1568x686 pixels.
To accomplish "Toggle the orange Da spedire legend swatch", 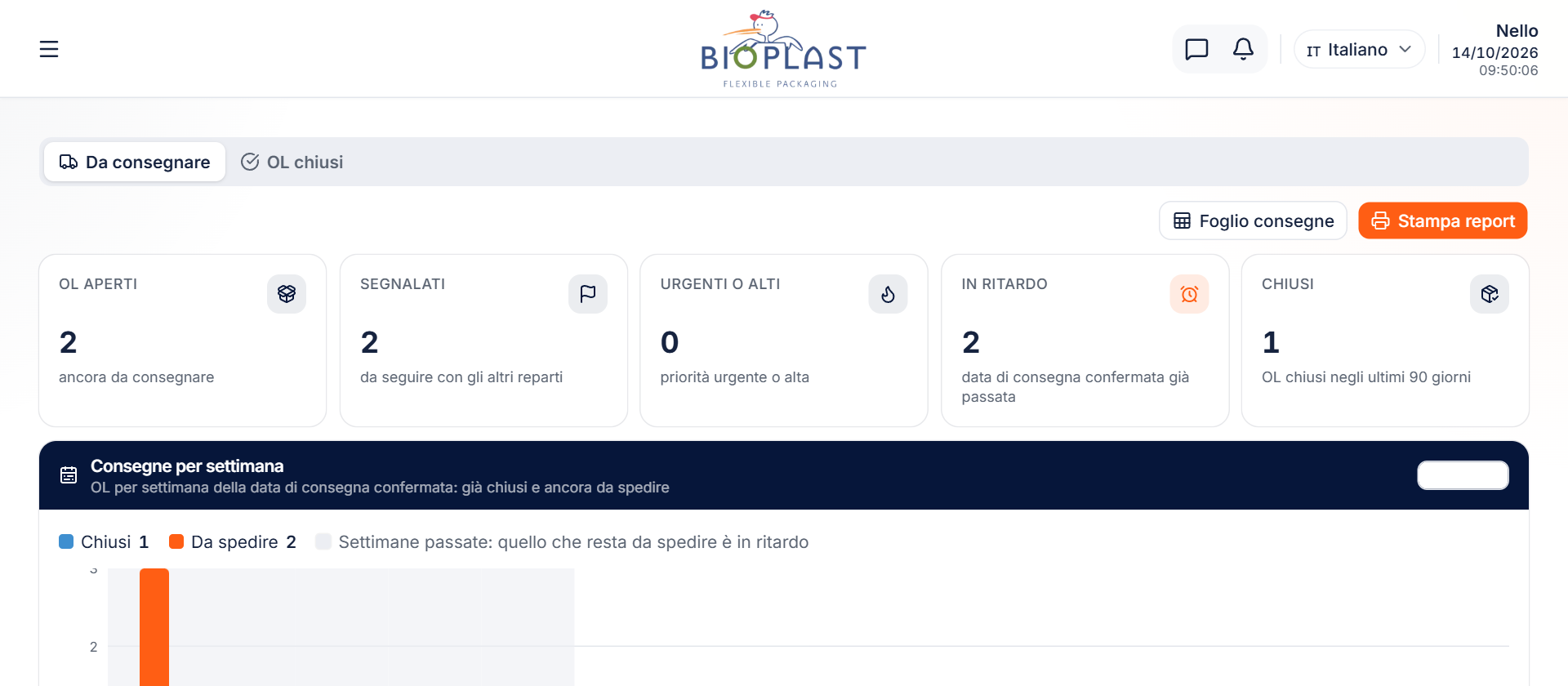I will (x=176, y=541).
